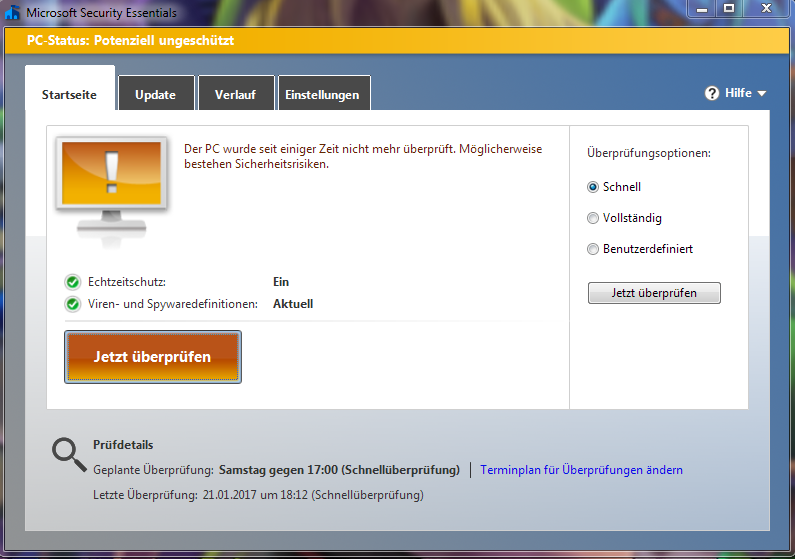Go to the Einstellungen tab

324,93
